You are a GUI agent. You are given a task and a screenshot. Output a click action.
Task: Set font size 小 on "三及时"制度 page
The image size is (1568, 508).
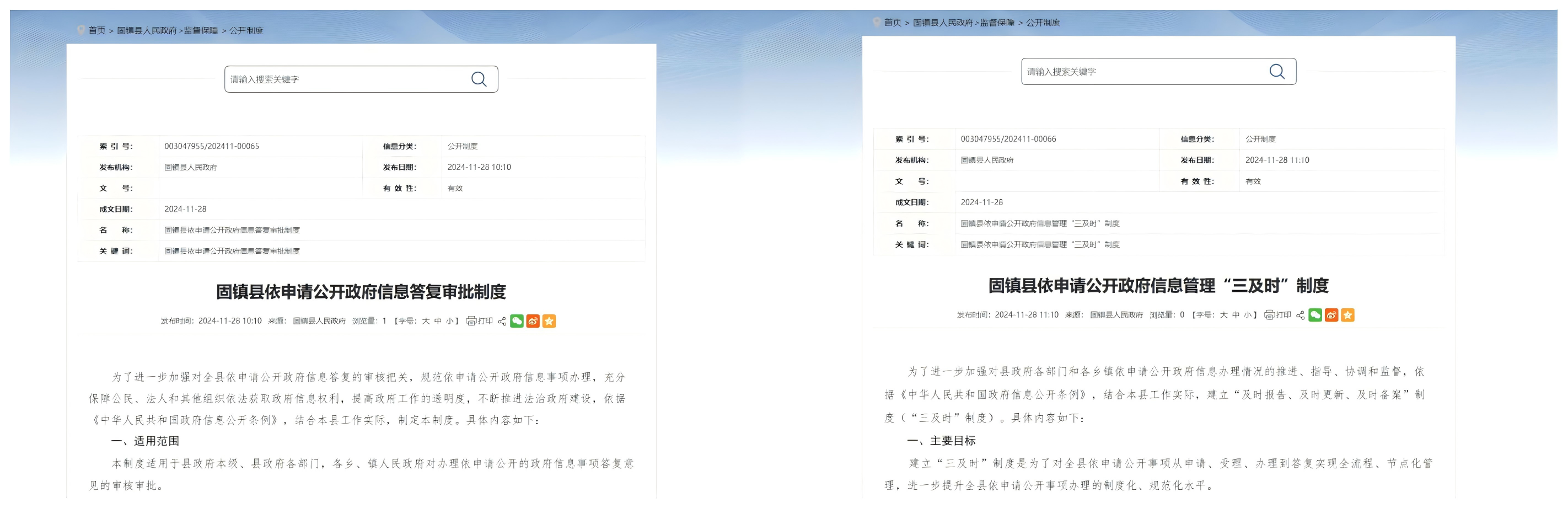(x=1247, y=315)
